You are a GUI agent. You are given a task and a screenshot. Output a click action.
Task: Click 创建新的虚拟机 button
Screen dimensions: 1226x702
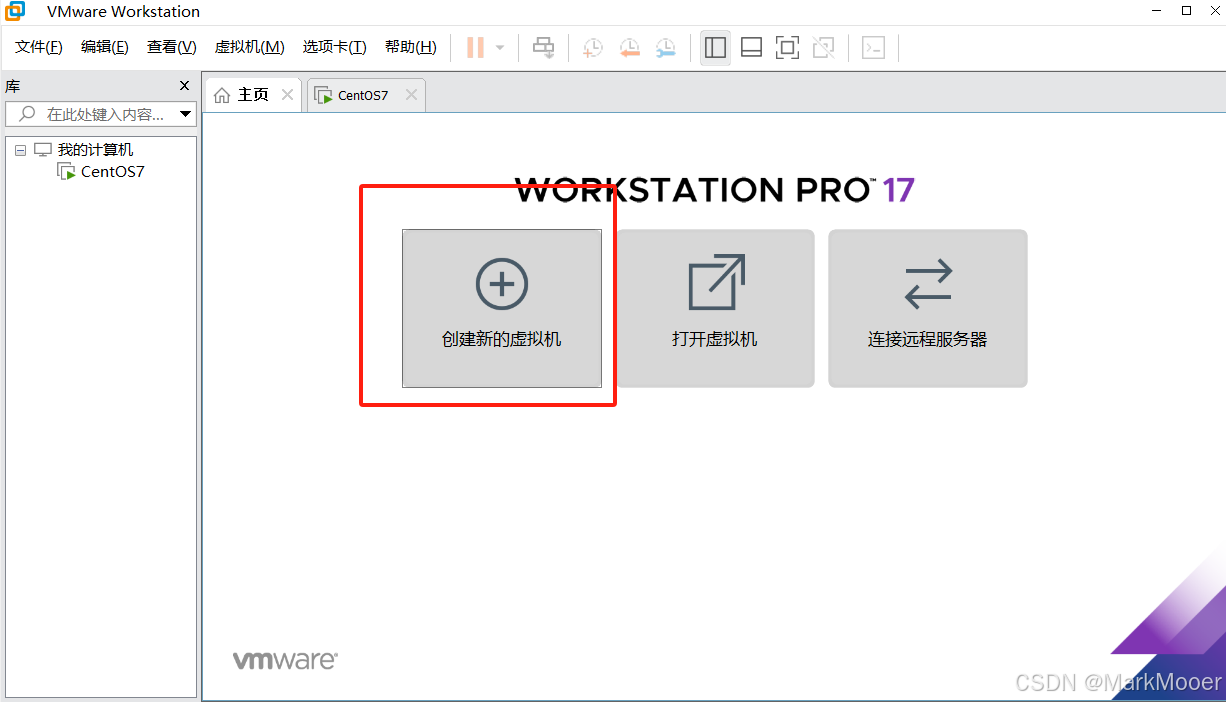point(502,308)
